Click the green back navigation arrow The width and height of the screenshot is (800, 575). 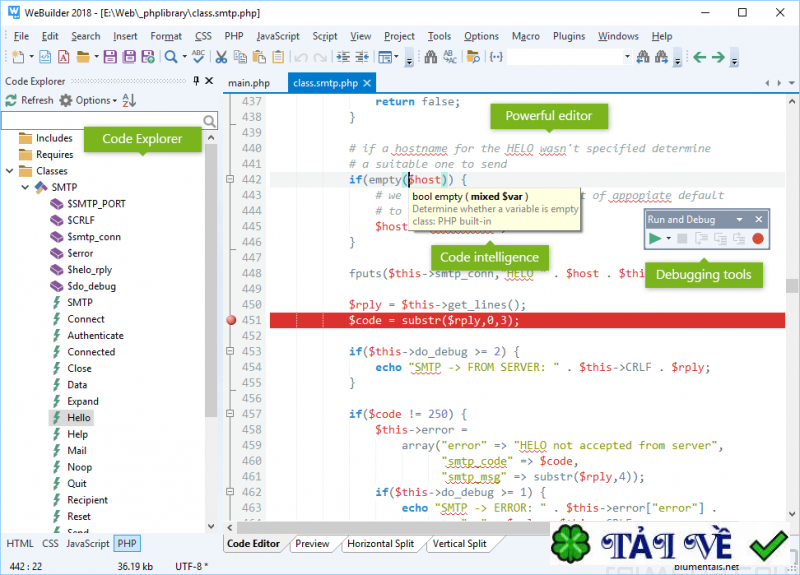point(700,57)
